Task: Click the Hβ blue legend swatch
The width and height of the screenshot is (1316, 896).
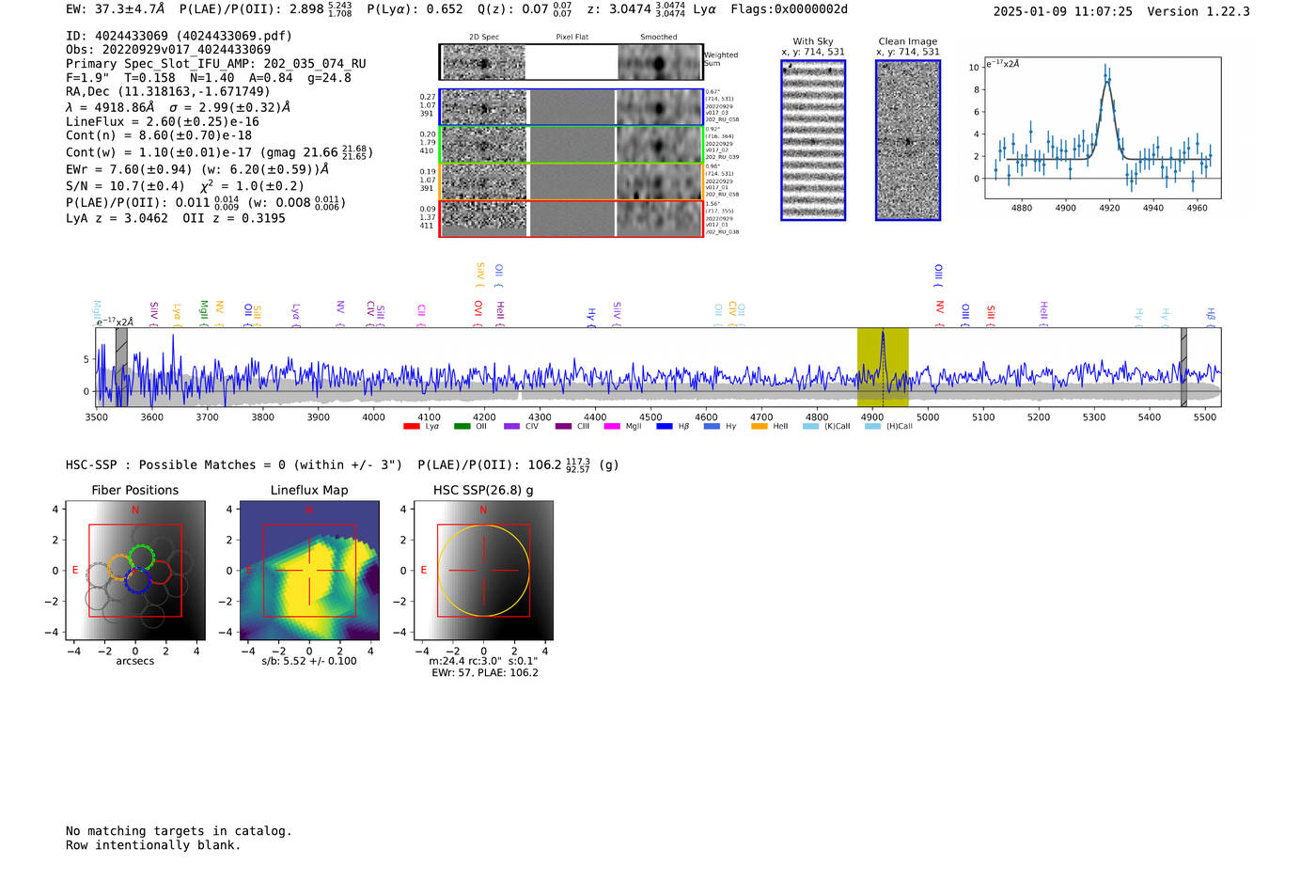Action: tap(665, 426)
